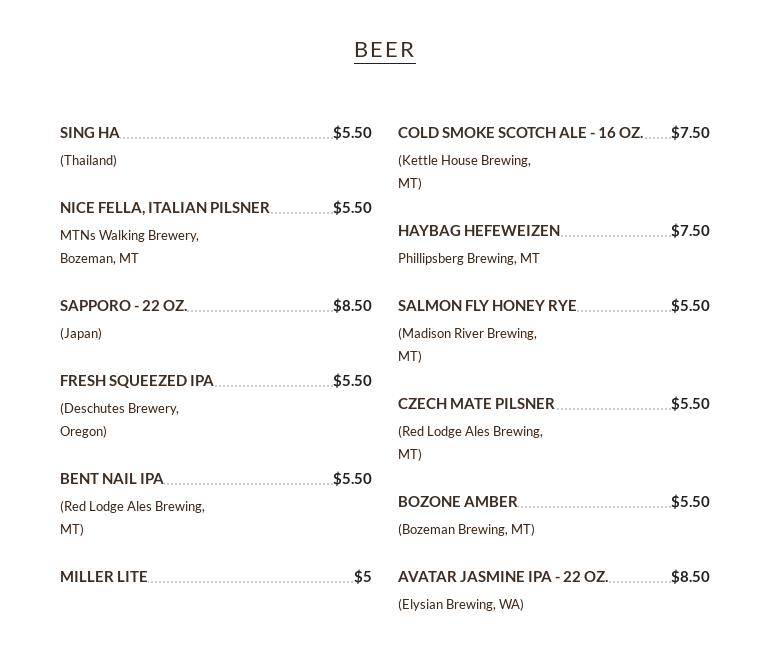Screen dimensions: 770x646
Task: Click the MTNs Walking Brewery description
Action: point(129,246)
